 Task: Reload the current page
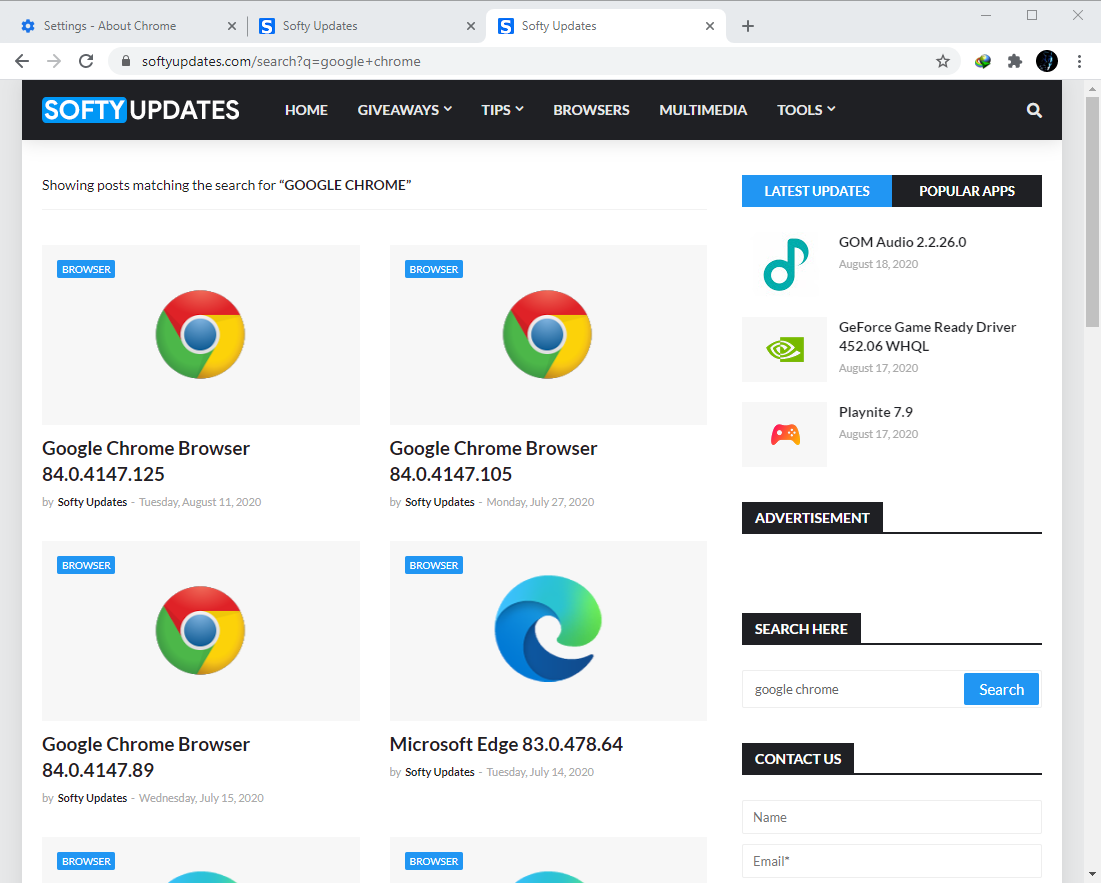coord(86,61)
